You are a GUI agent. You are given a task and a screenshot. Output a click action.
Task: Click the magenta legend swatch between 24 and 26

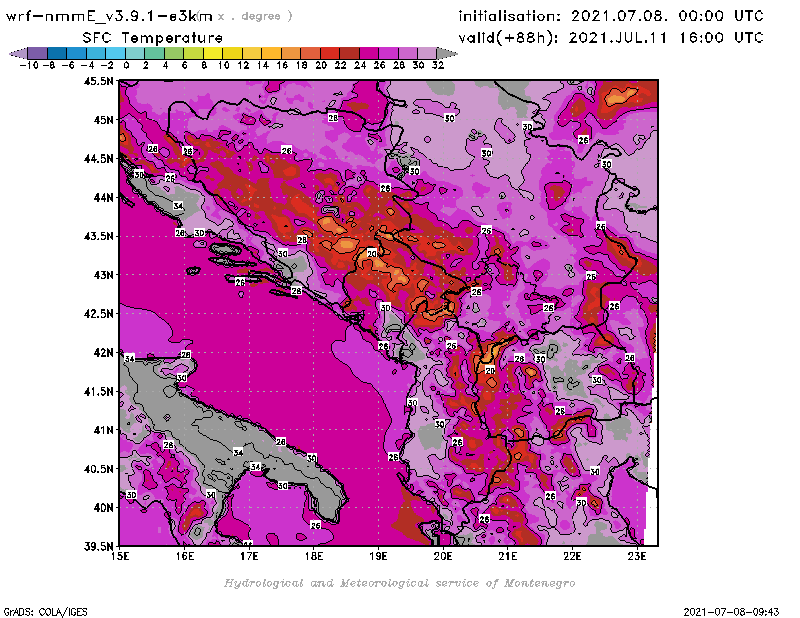coord(369,53)
